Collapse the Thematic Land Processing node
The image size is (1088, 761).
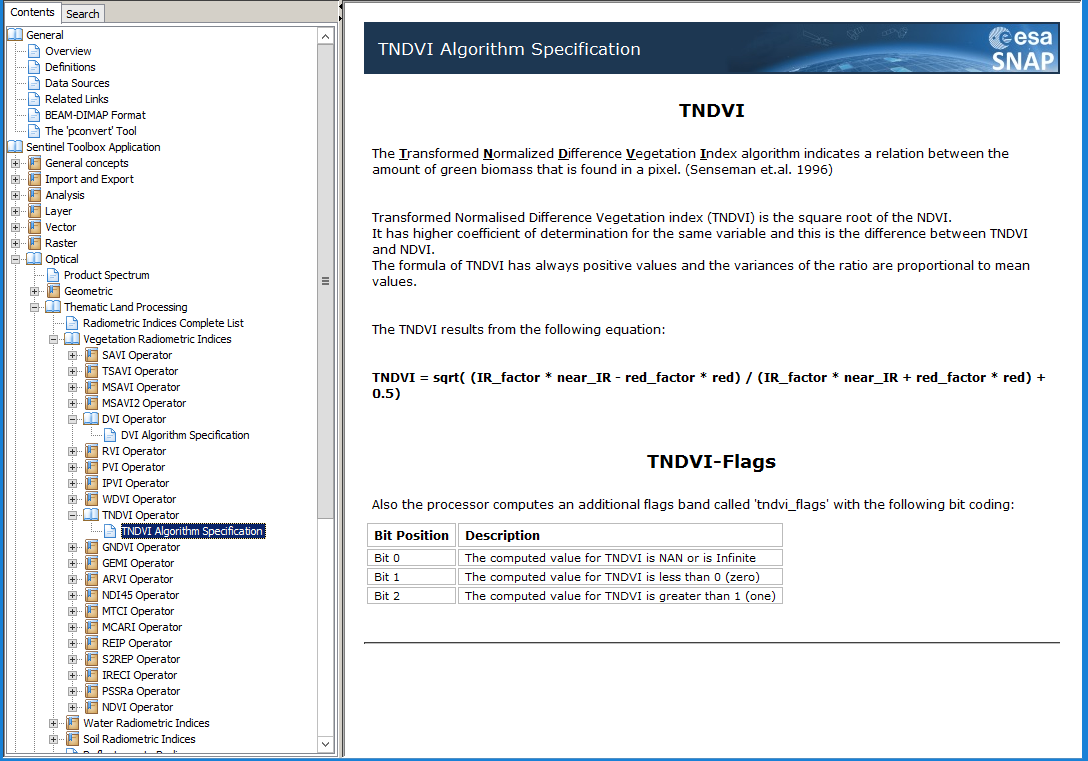pyautogui.click(x=35, y=307)
